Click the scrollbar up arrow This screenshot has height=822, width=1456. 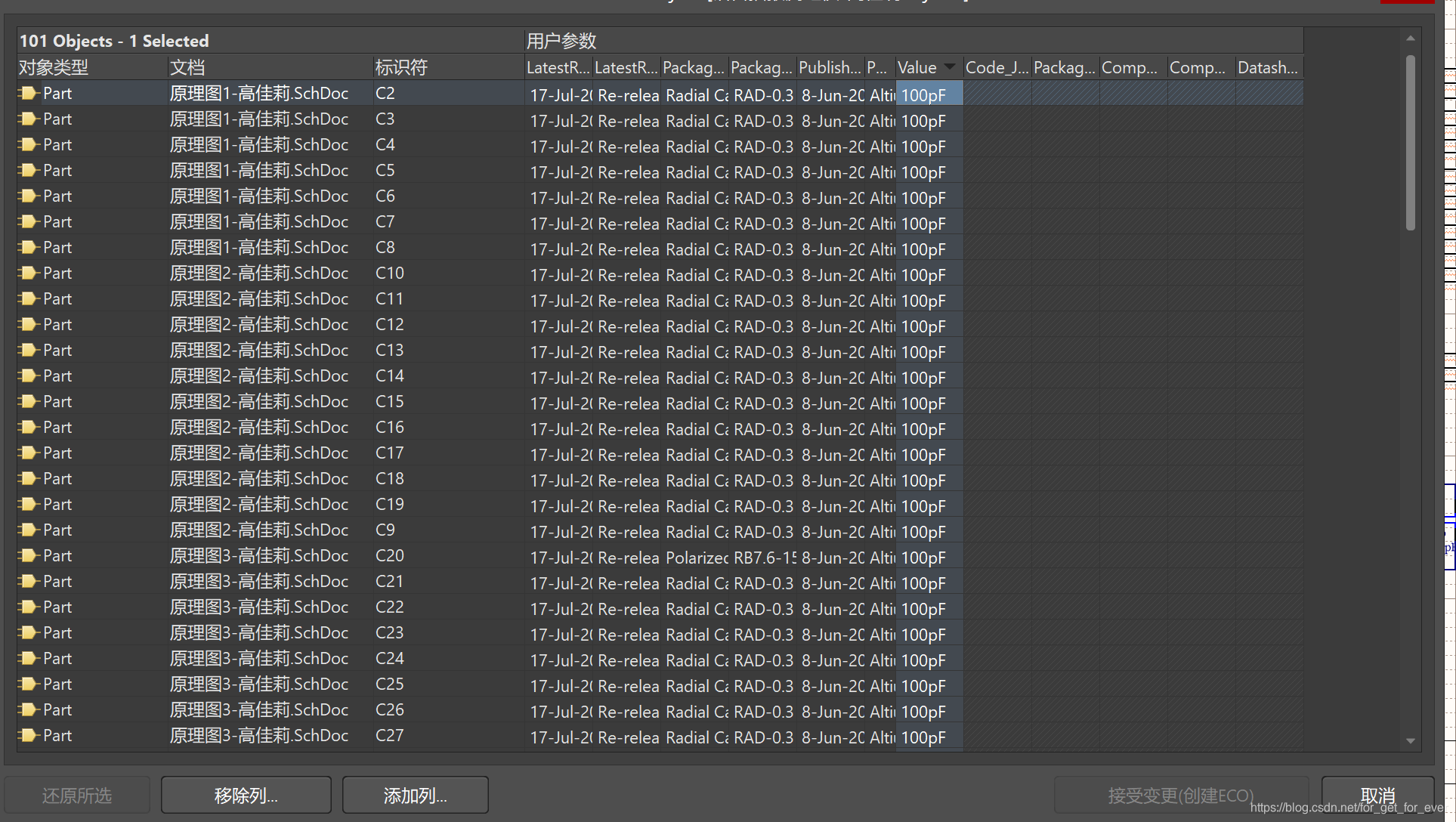[1411, 38]
